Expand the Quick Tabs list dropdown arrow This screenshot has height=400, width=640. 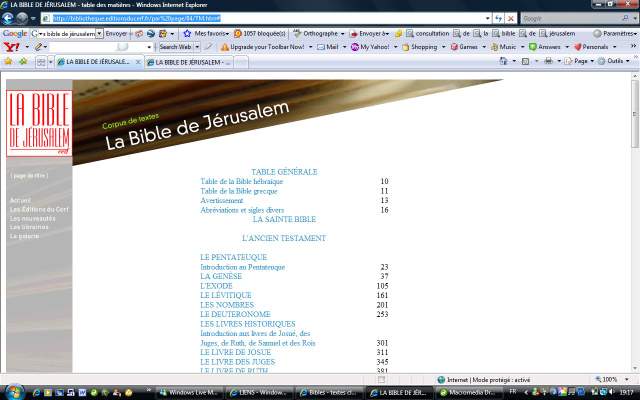51,62
